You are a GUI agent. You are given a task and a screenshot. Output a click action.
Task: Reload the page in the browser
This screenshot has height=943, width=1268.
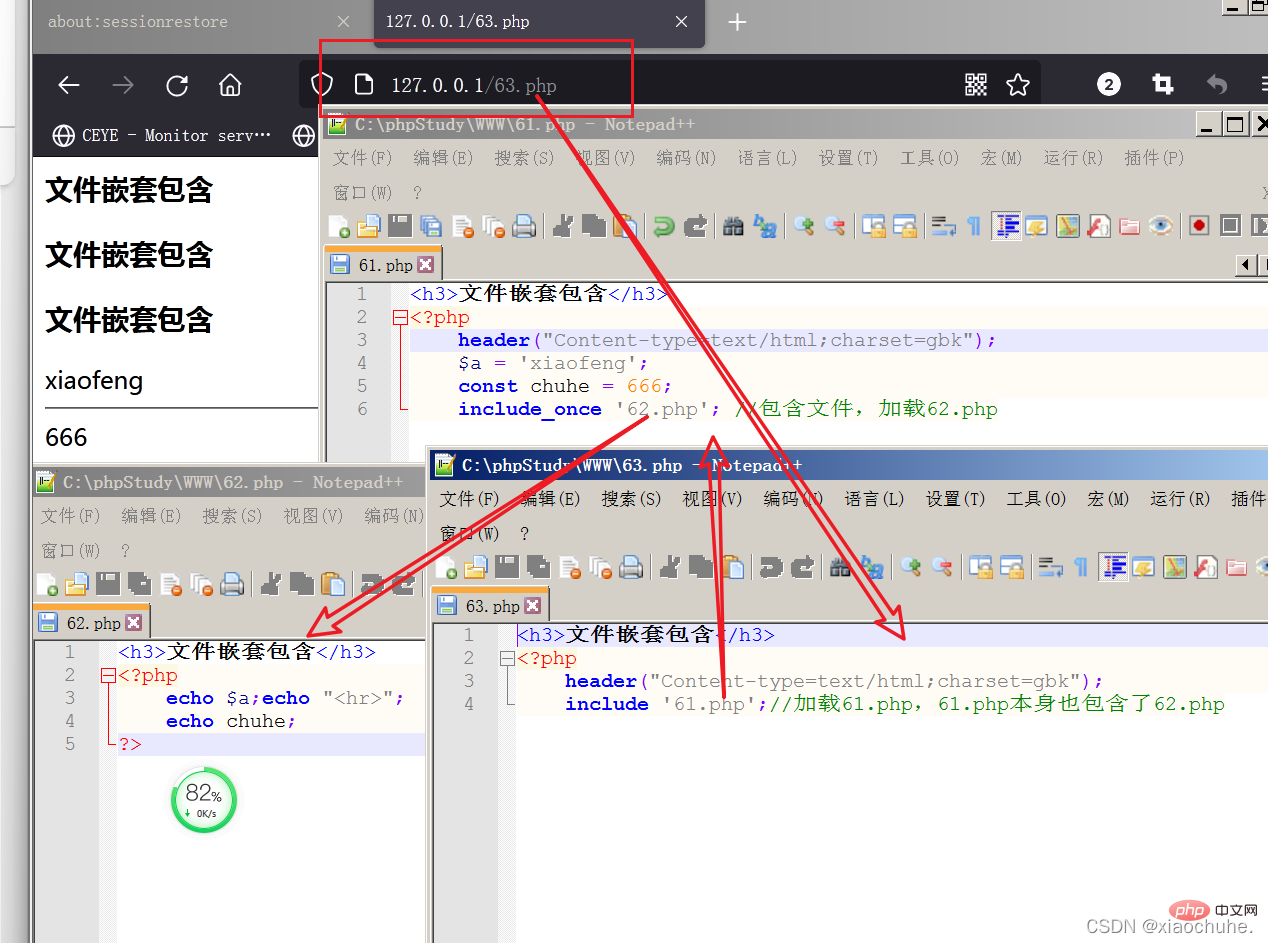[177, 85]
